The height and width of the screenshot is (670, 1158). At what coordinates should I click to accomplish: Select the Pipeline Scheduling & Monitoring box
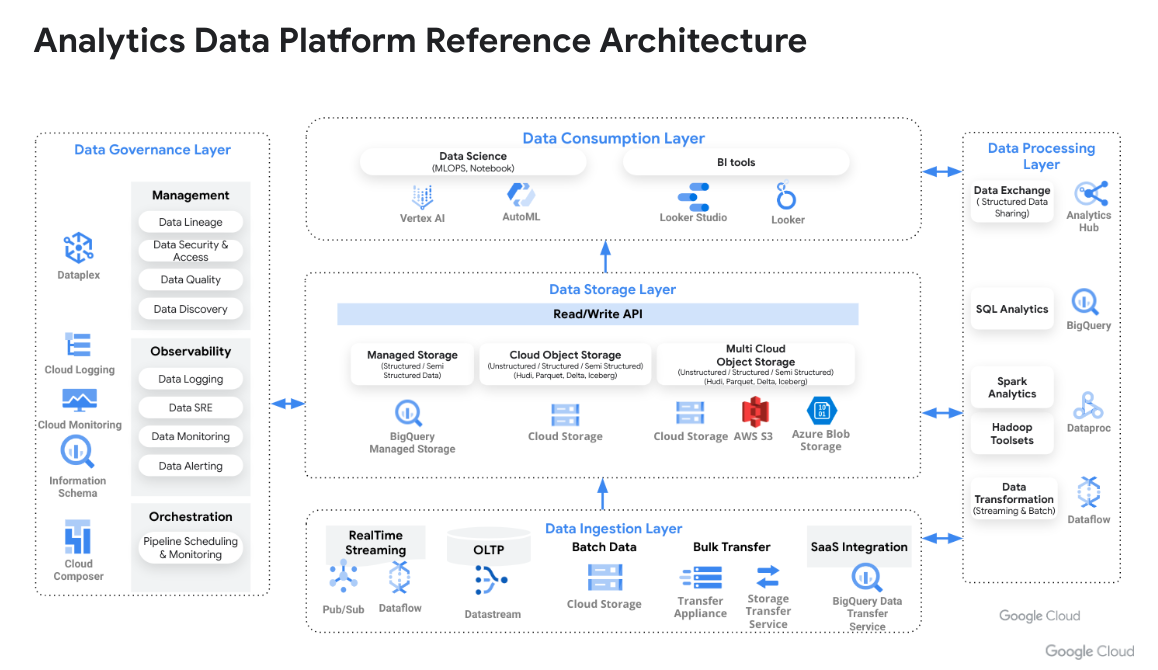(190, 548)
